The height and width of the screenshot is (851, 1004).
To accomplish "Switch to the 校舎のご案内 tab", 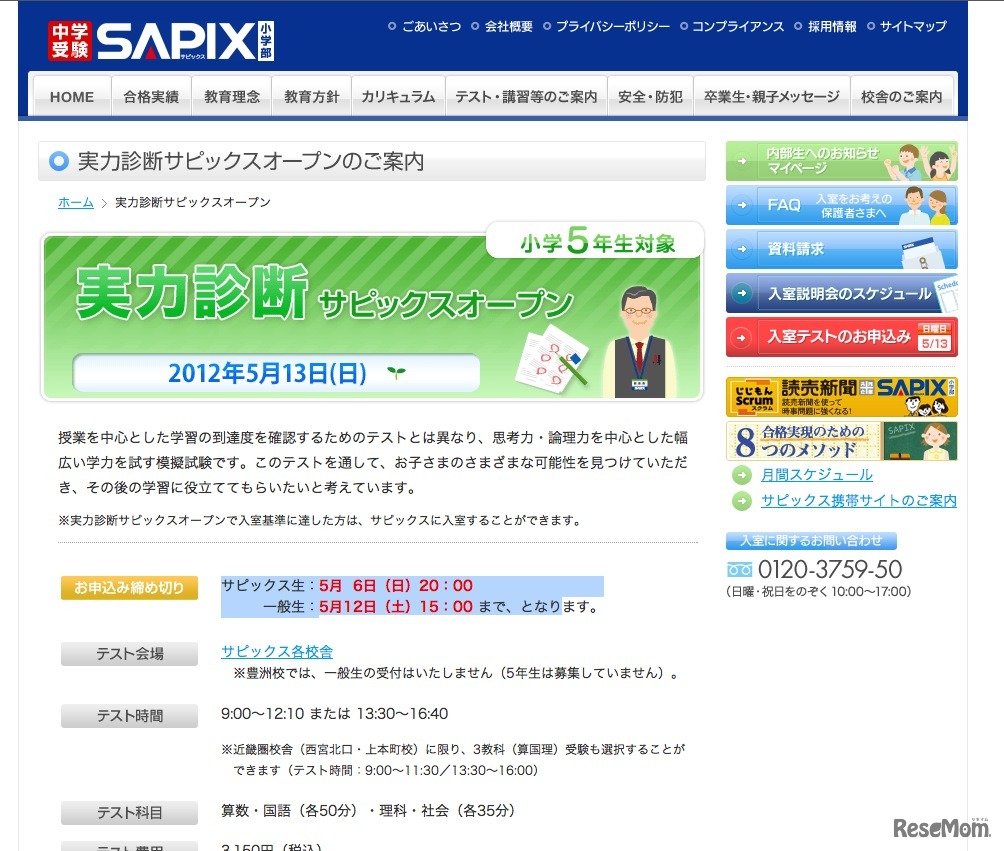I will 903,95.
